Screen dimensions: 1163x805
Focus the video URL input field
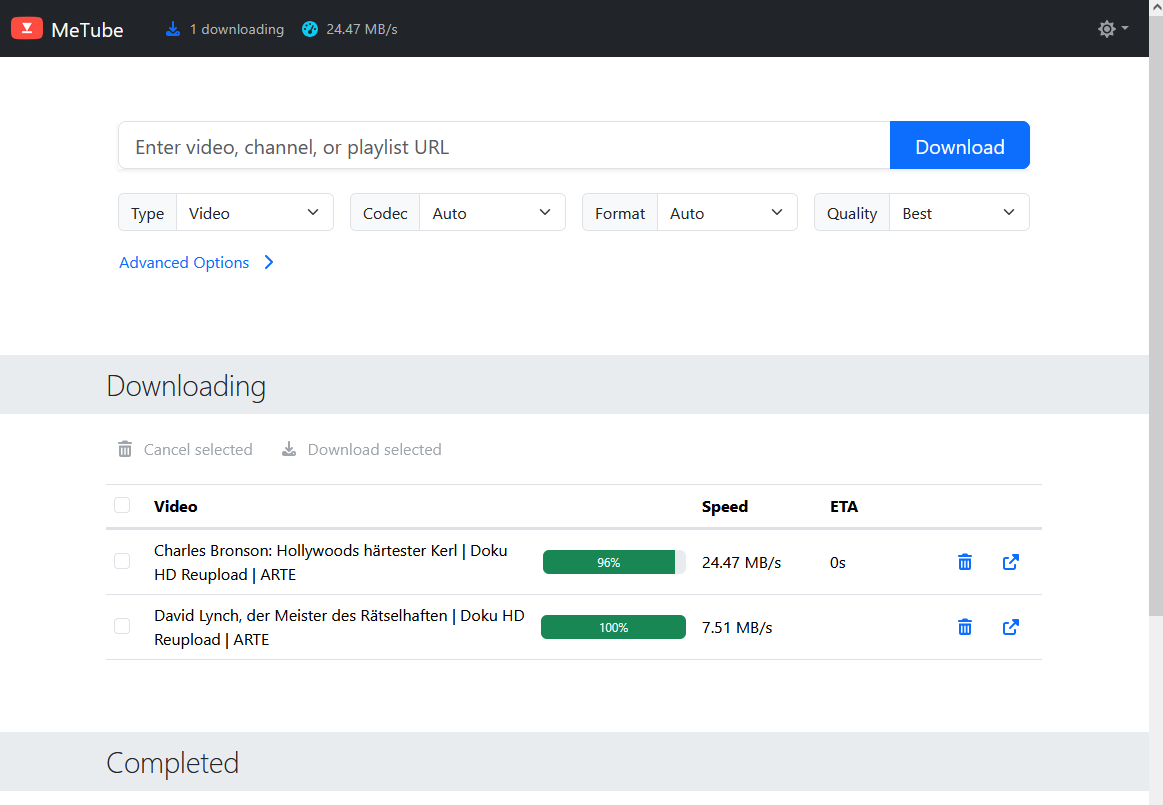point(504,147)
